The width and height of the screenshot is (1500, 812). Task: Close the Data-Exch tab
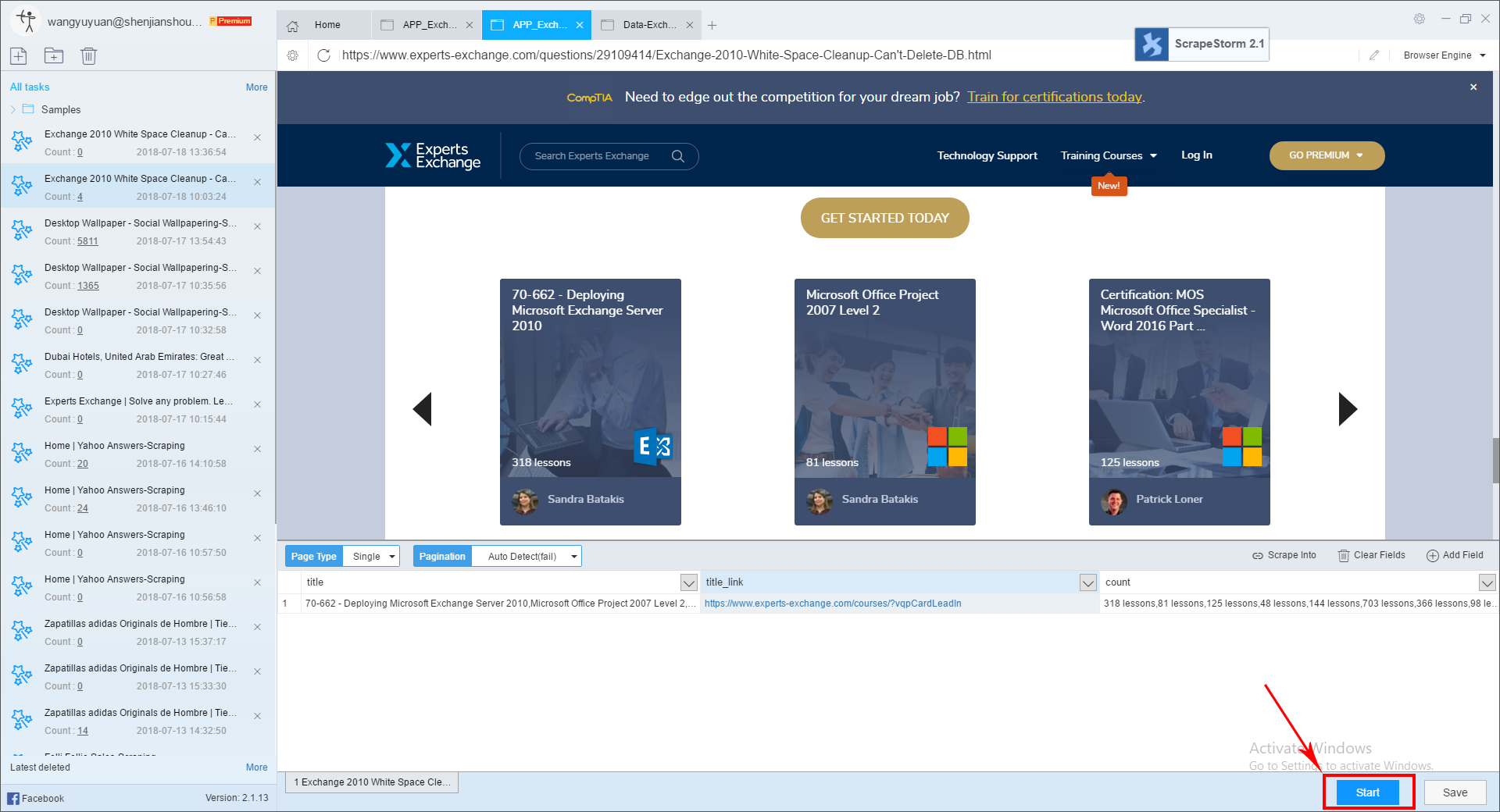coord(690,25)
